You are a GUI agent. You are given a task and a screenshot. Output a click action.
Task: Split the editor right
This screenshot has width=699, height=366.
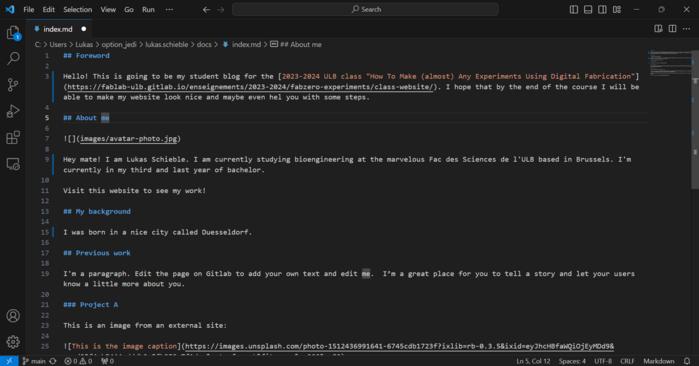(672, 29)
